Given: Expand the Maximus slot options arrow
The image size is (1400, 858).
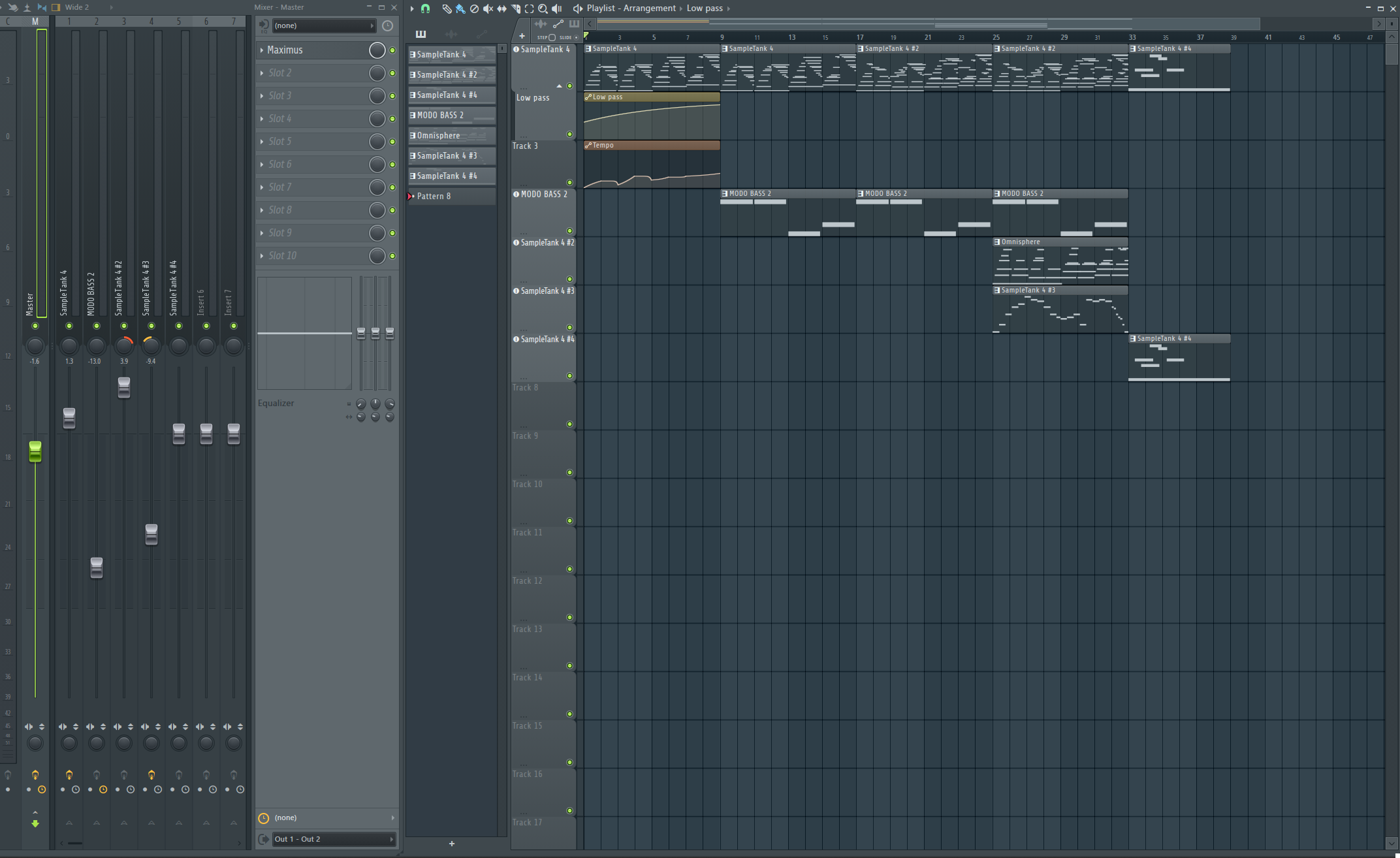Looking at the screenshot, I should (262, 50).
